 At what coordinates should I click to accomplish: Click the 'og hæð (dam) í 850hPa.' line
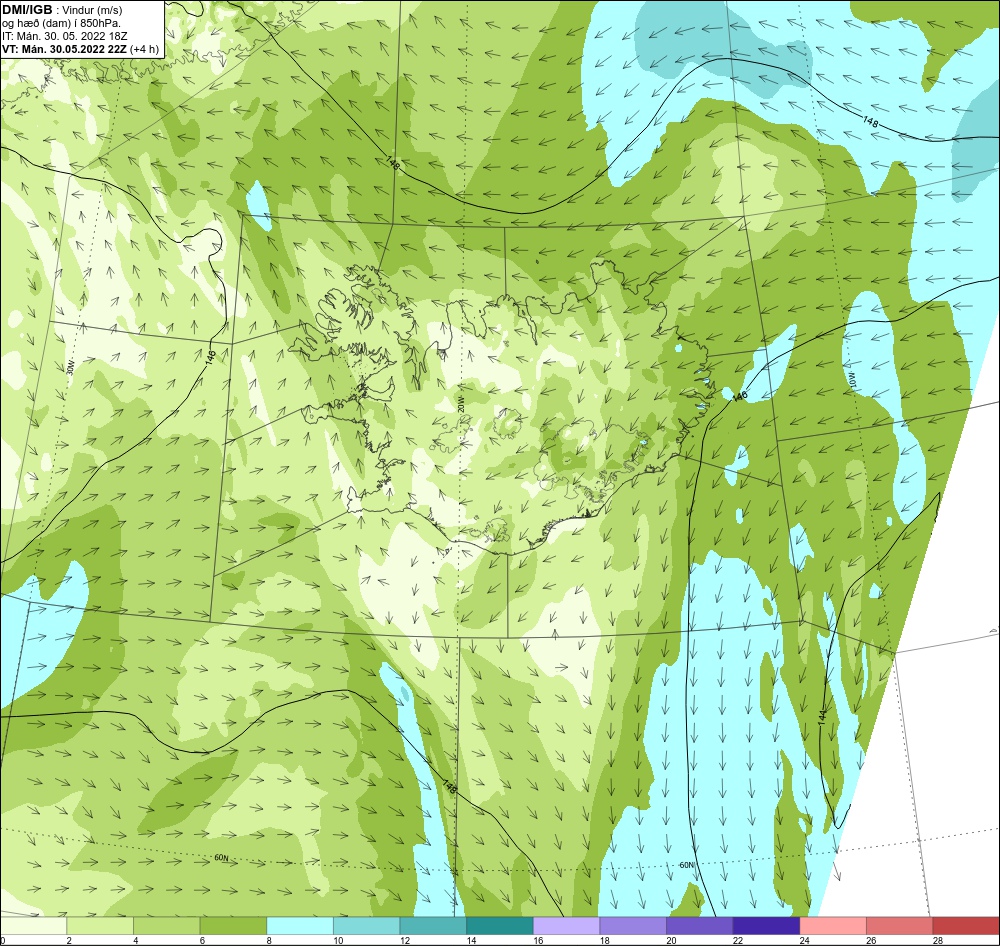click(x=61, y=23)
